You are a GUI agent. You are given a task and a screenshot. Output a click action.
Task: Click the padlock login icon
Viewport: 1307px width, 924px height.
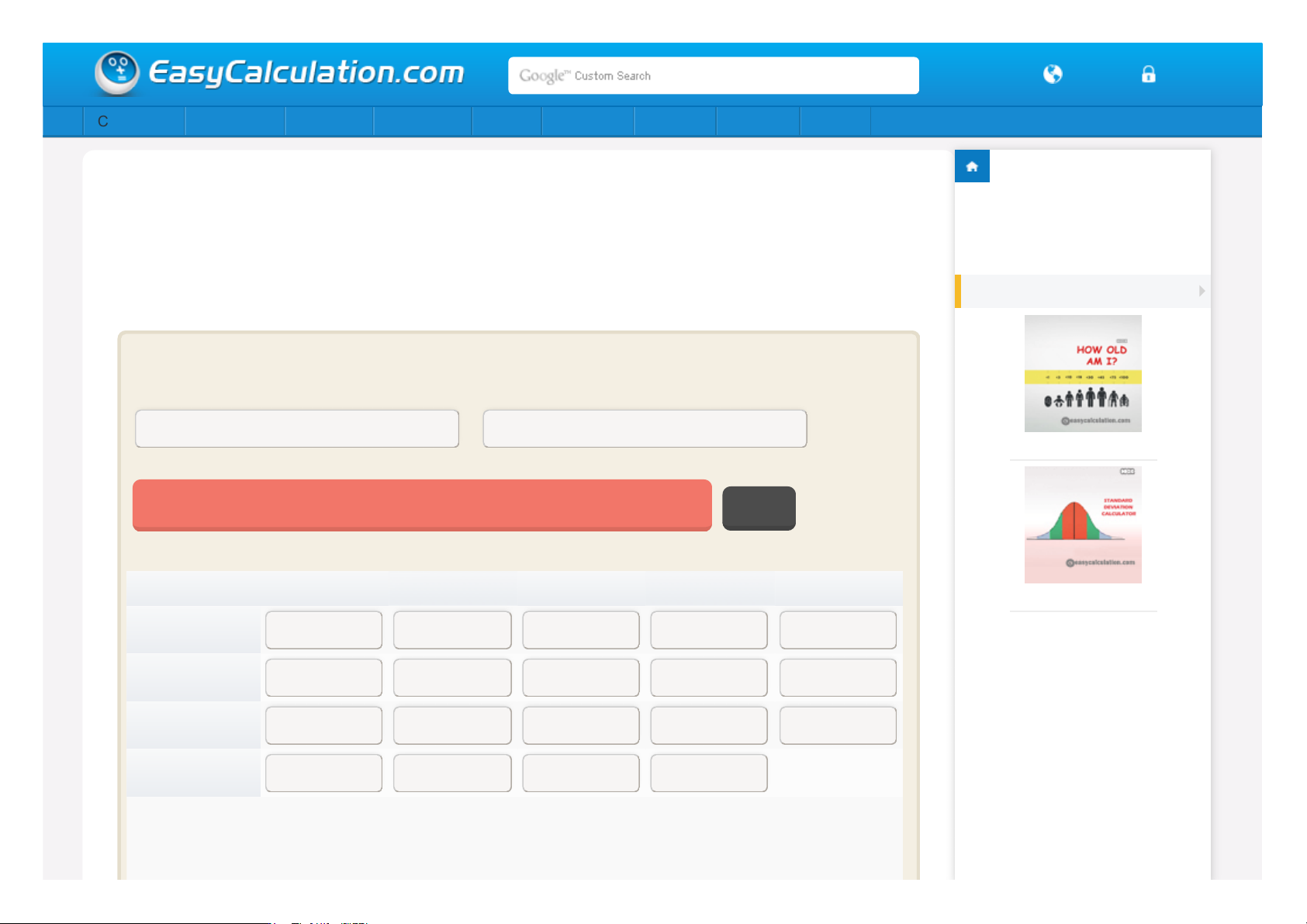(x=1148, y=74)
